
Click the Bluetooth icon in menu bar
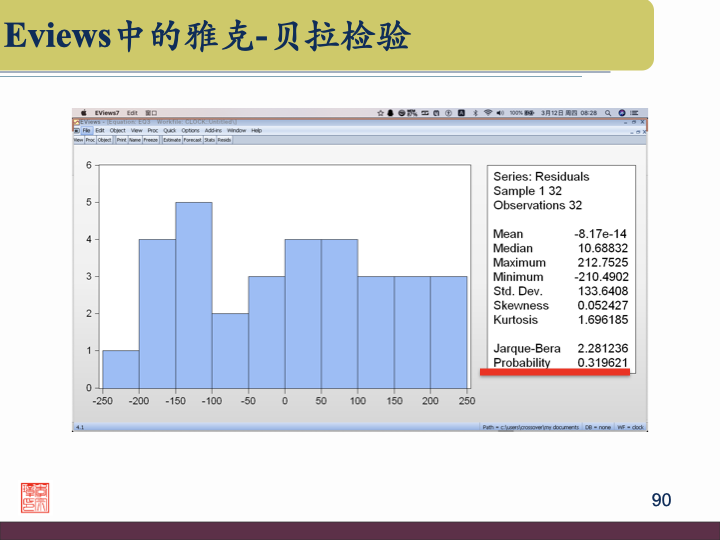(475, 113)
